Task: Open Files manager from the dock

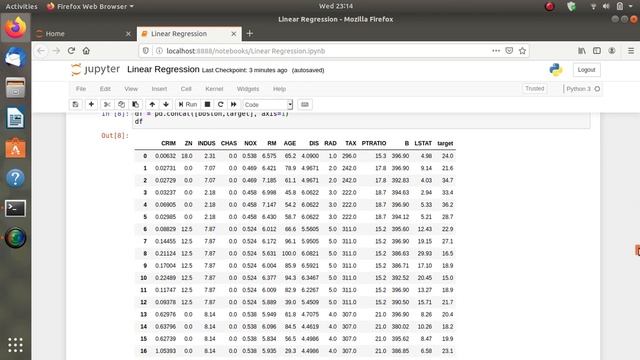Action: pyautogui.click(x=15, y=87)
